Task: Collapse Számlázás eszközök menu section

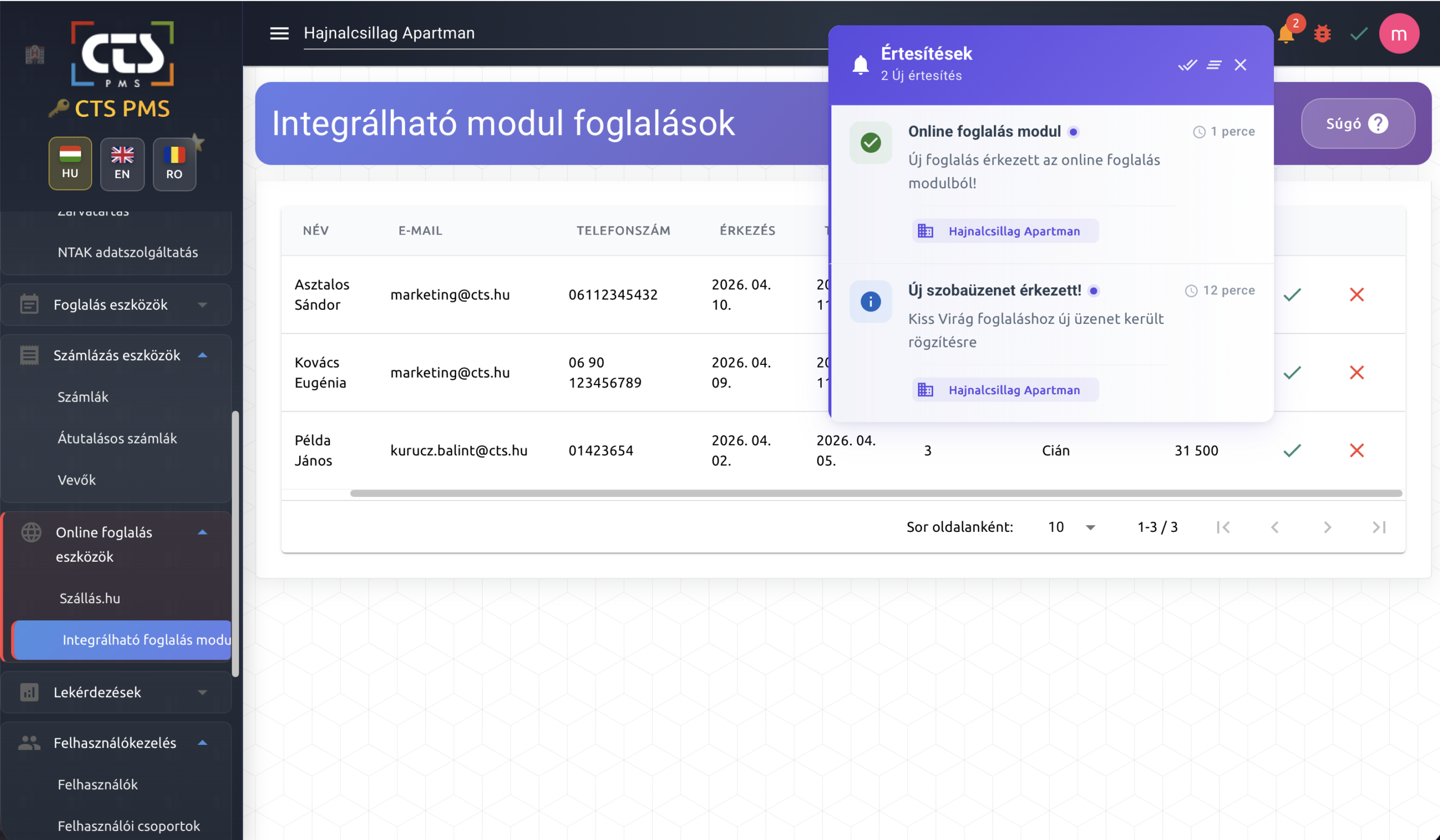Action: tap(116, 355)
